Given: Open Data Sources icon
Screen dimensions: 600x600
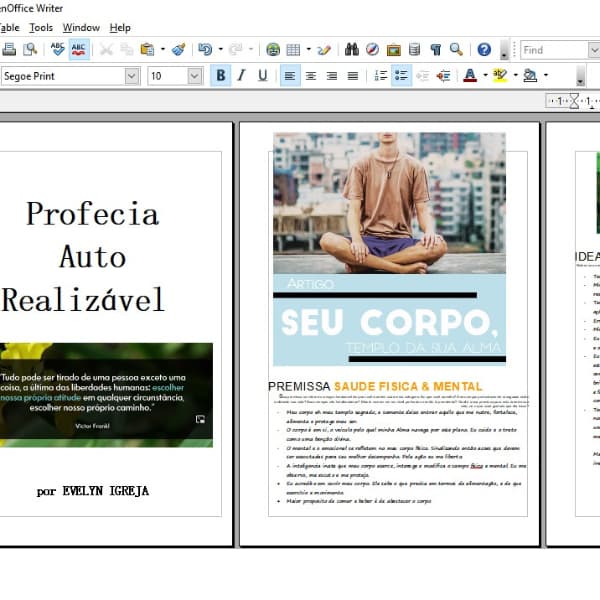Looking at the screenshot, I should 414,49.
